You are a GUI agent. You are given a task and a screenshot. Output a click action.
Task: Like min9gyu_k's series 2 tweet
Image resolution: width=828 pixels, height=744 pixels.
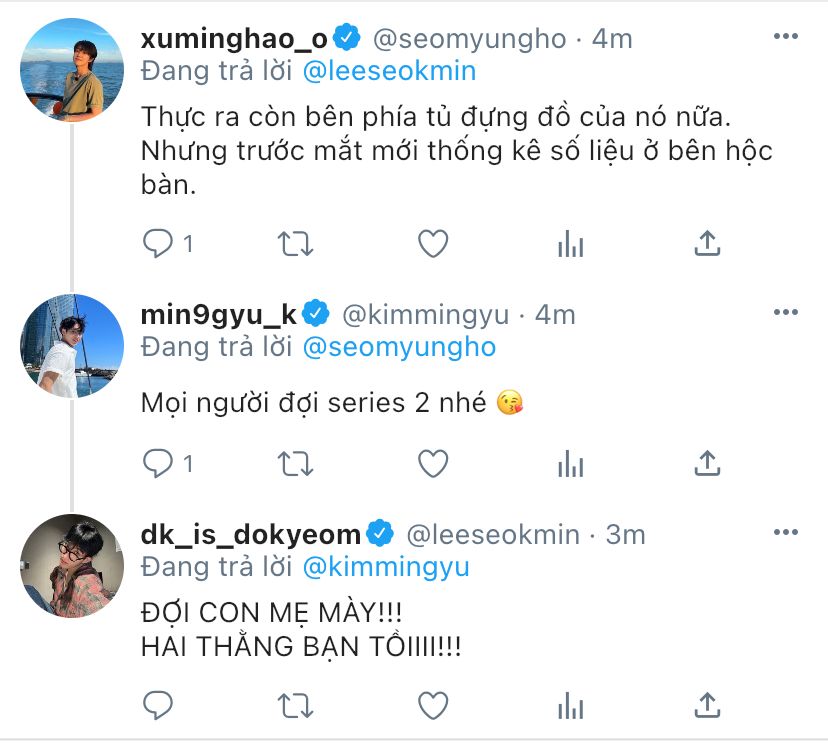pyautogui.click(x=432, y=463)
